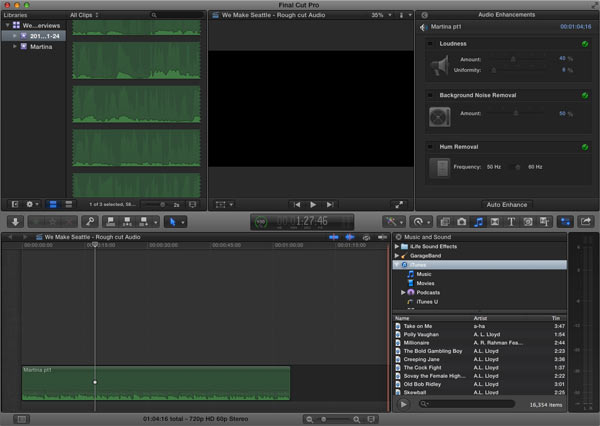Switch browser to list view
This screenshot has height=426, width=600.
[x=68, y=204]
